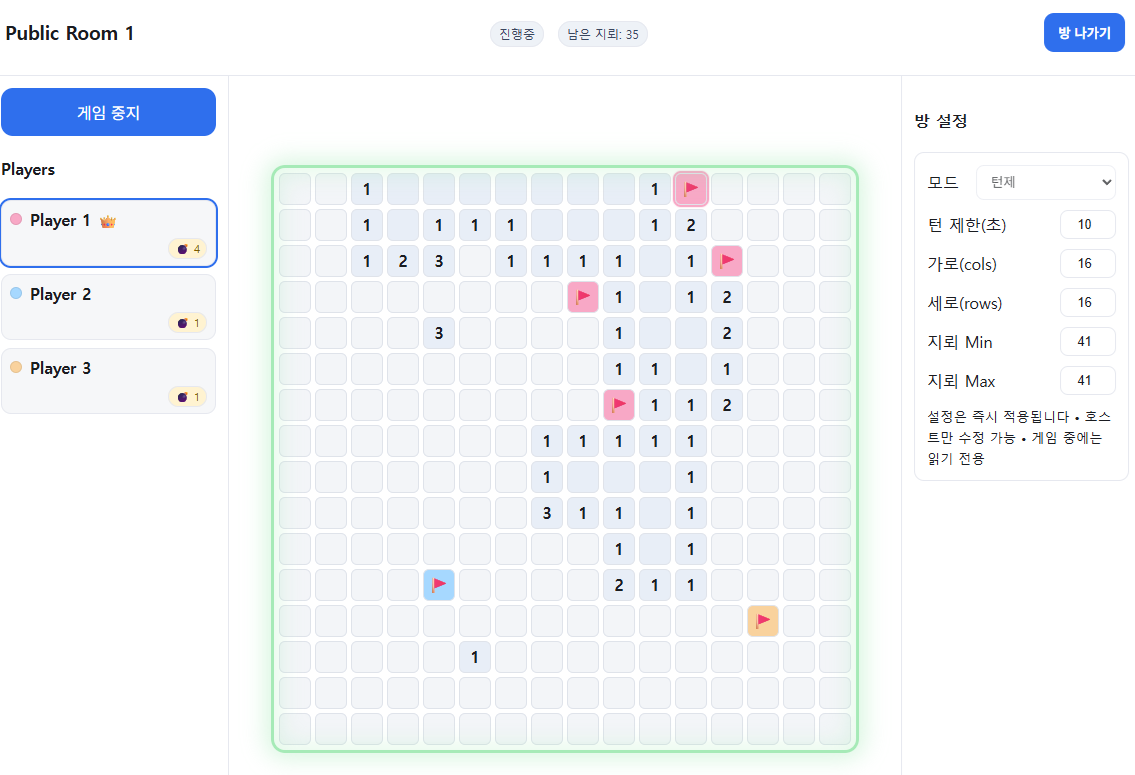Select the Player 3 card

click(109, 381)
